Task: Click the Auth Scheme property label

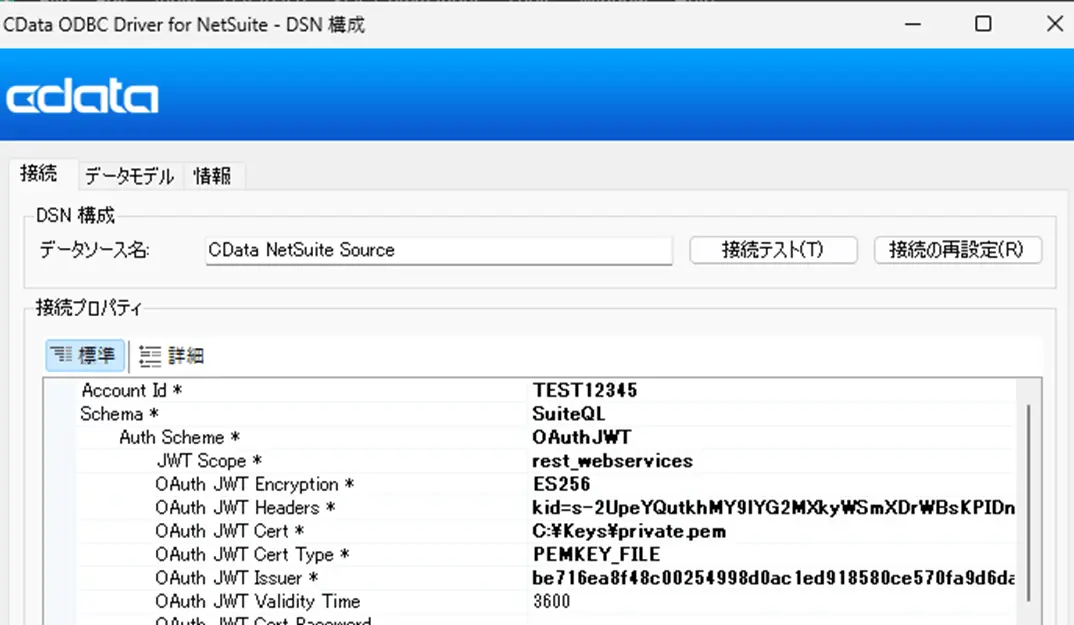Action: (179, 437)
